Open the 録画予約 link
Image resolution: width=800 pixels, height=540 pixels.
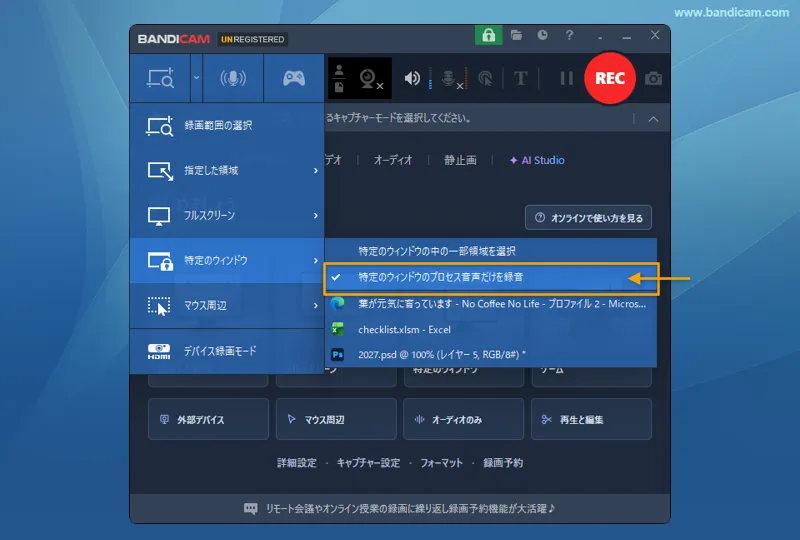[503, 463]
